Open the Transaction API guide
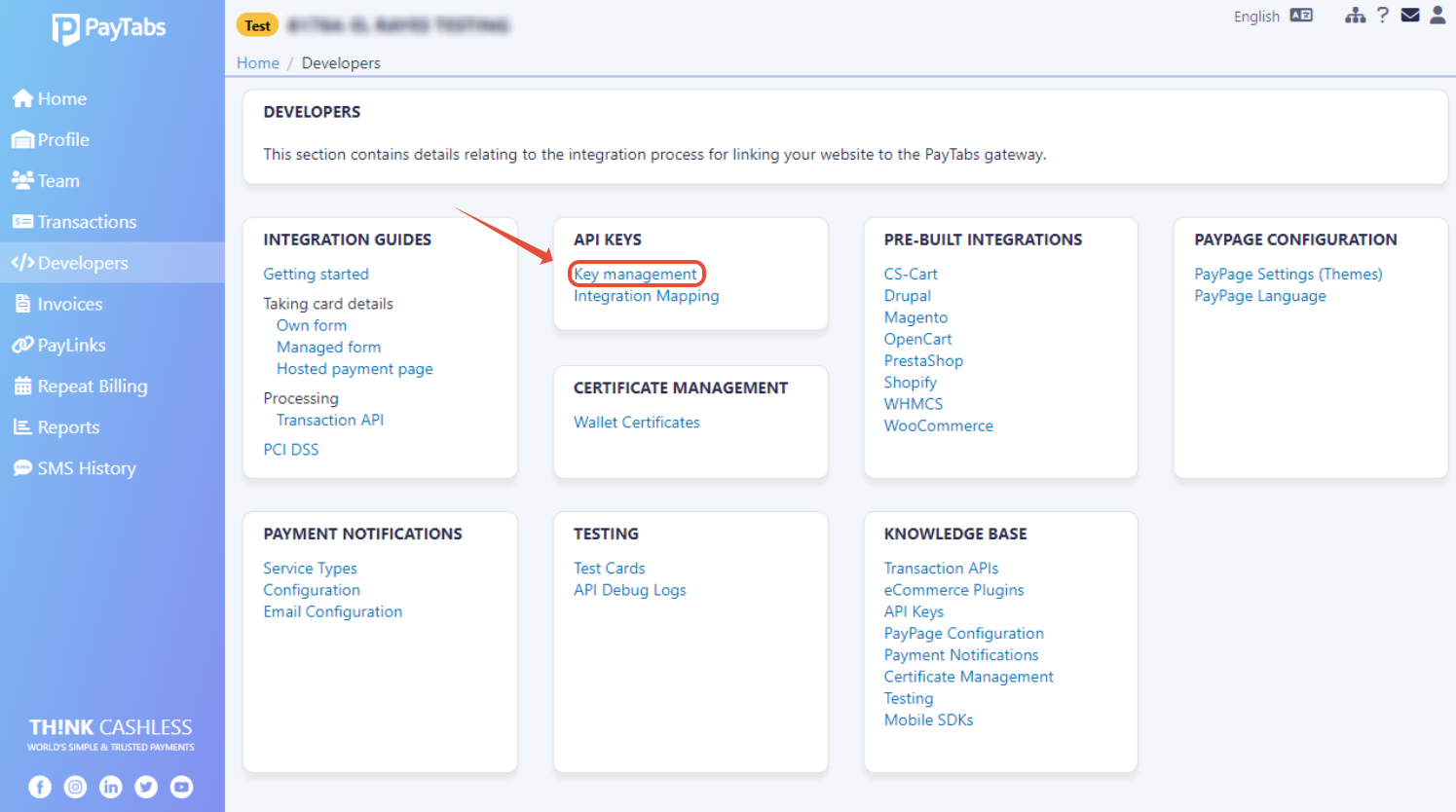1456x812 pixels. 330,420
